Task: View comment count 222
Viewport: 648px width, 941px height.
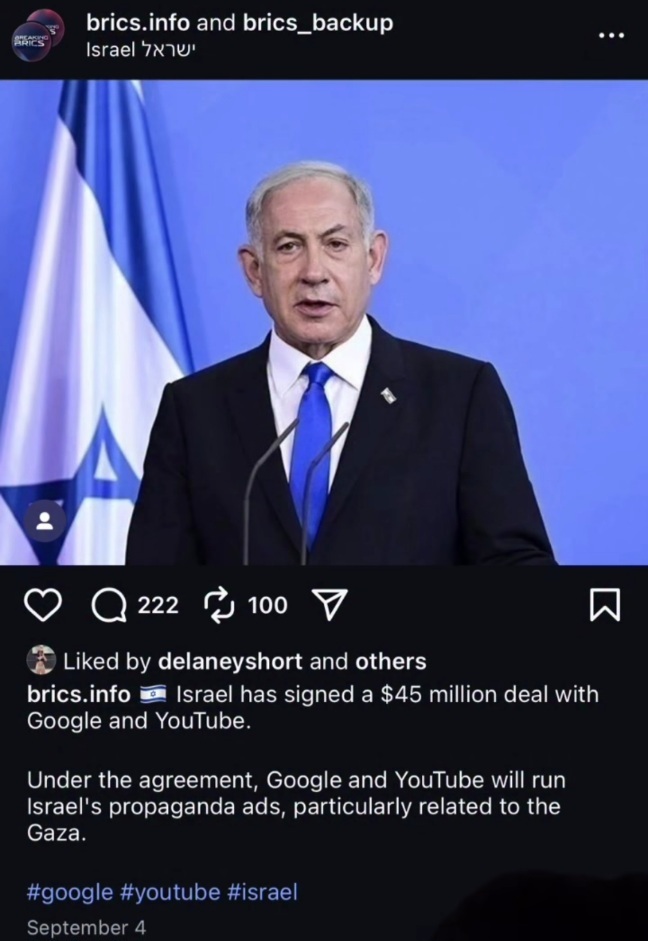Action: click(x=158, y=605)
